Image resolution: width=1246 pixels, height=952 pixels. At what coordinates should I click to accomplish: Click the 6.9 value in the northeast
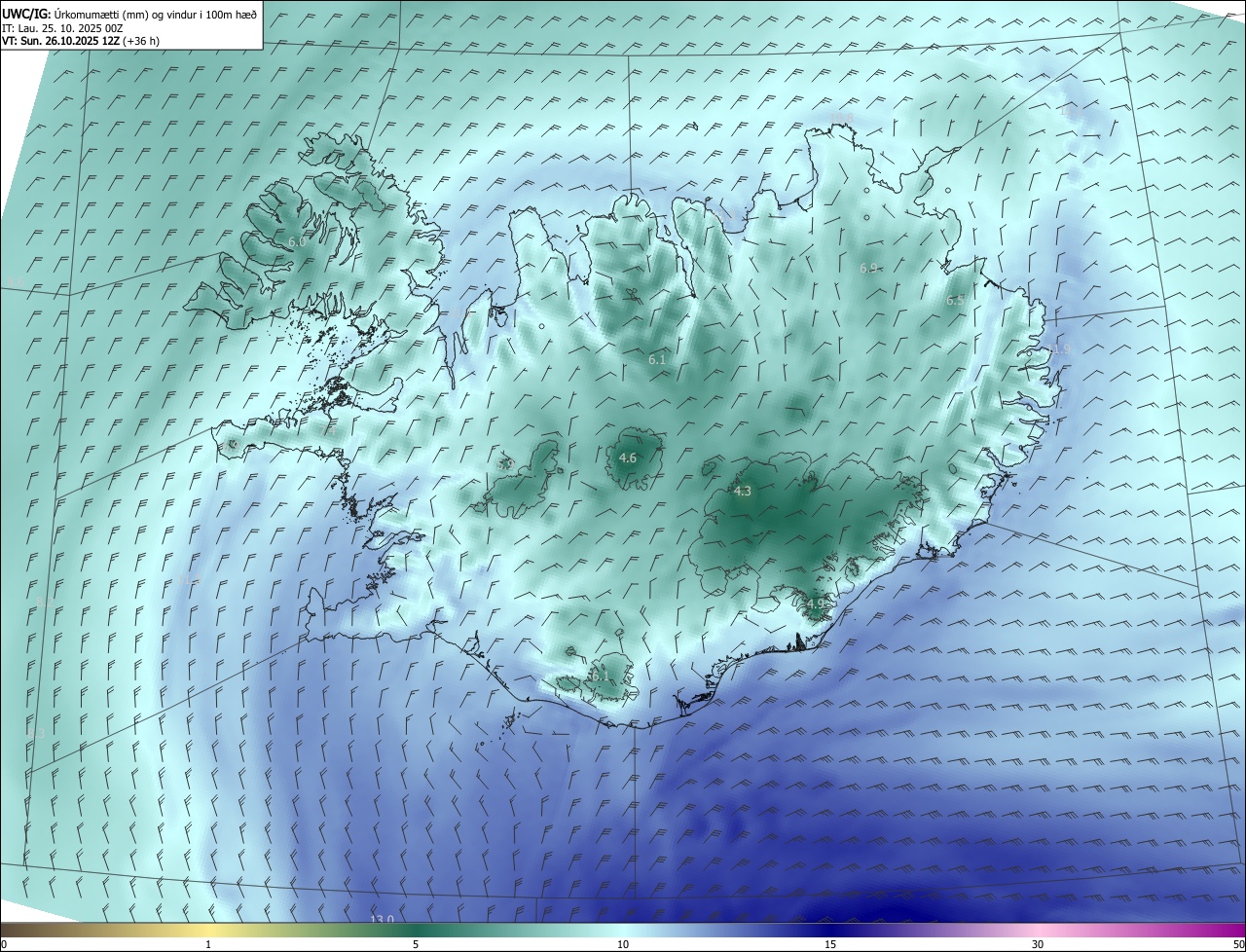868,268
